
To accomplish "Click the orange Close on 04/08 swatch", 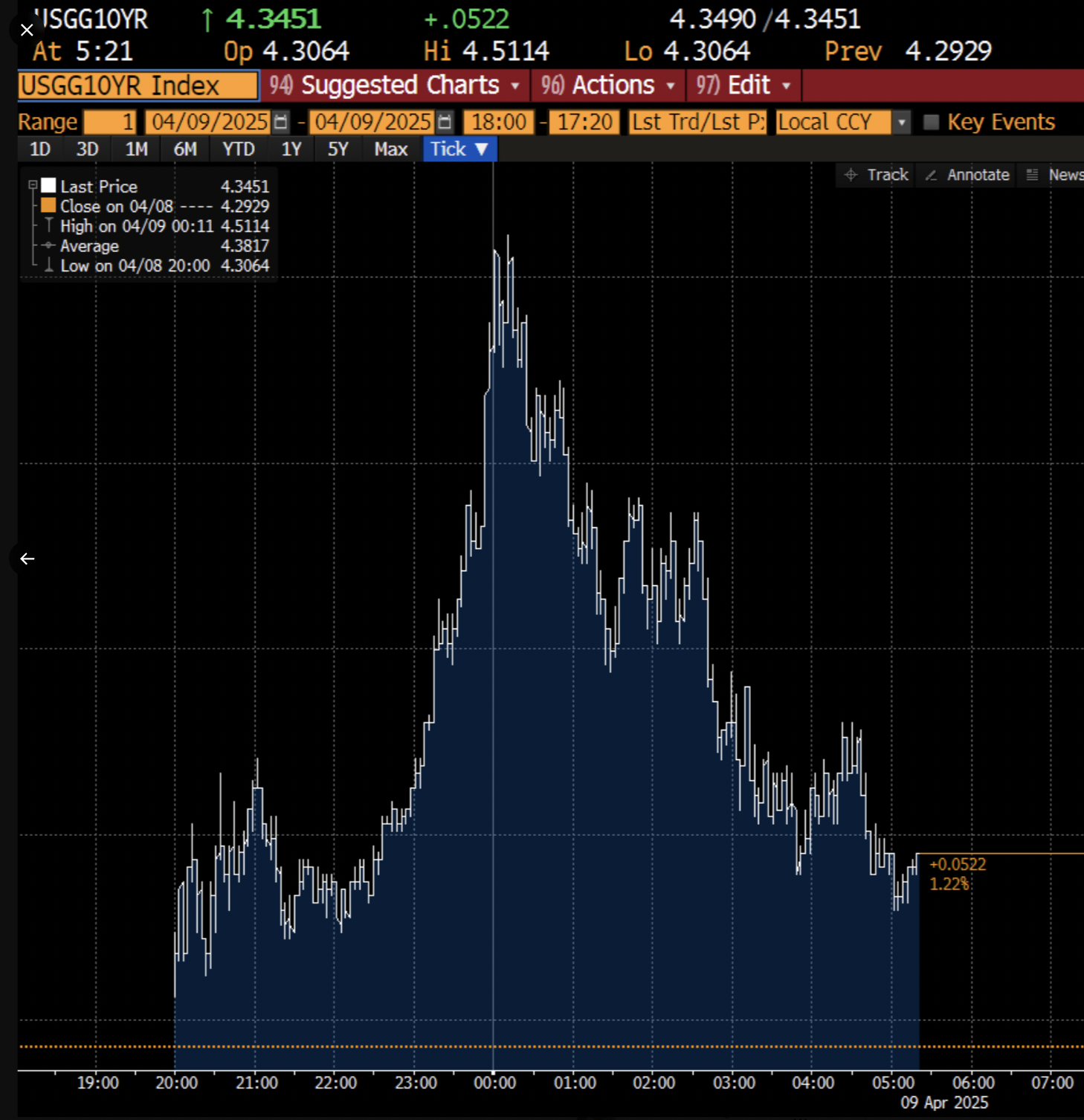I will click(x=49, y=205).
